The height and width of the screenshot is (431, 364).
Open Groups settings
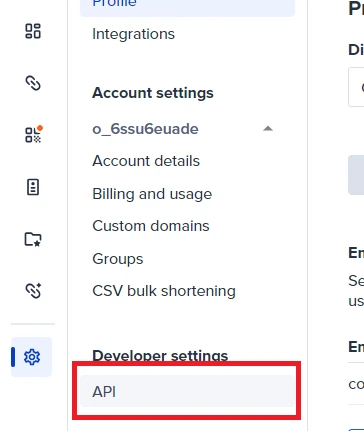[118, 259]
